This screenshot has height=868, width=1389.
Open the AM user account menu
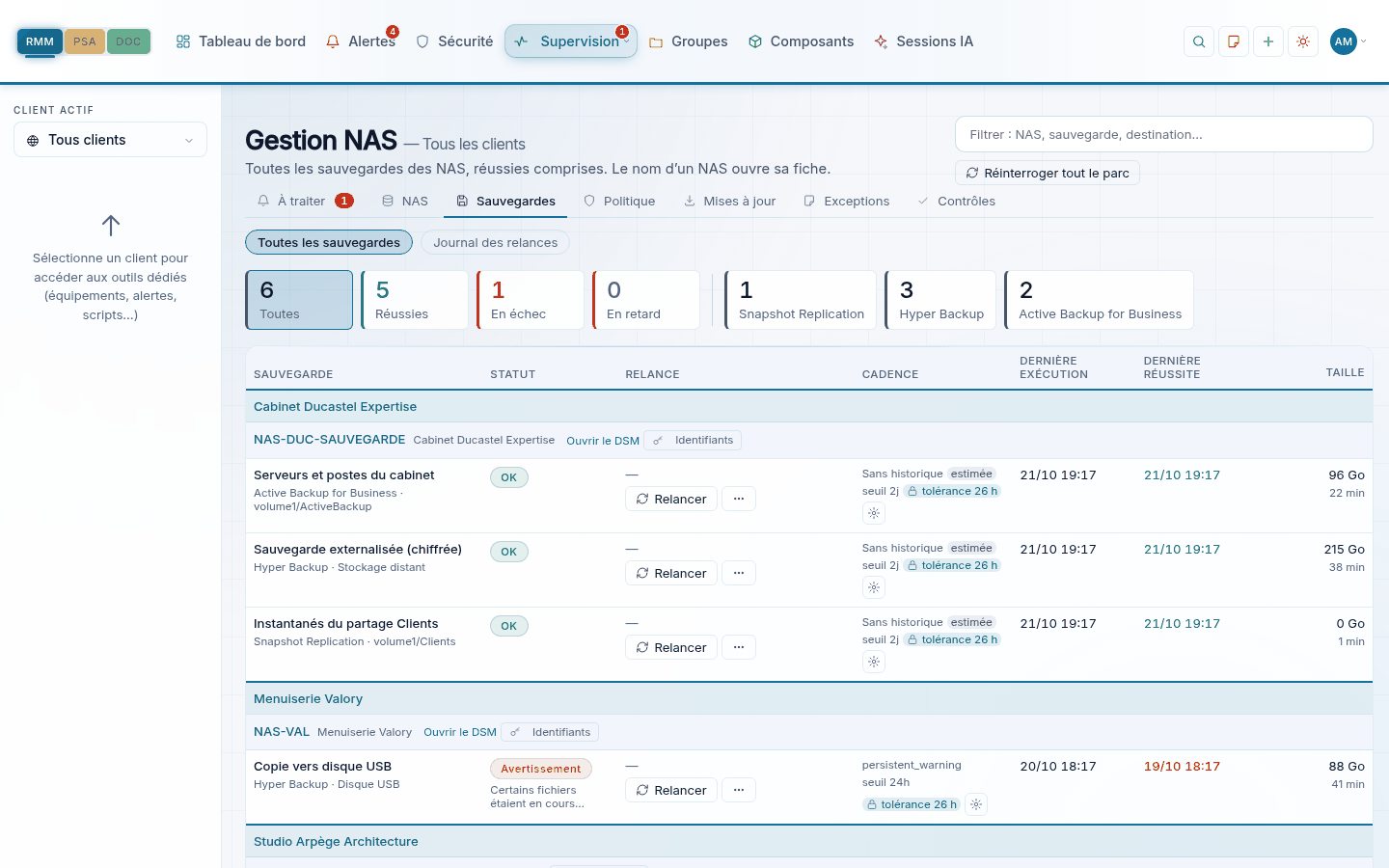coord(1348,41)
